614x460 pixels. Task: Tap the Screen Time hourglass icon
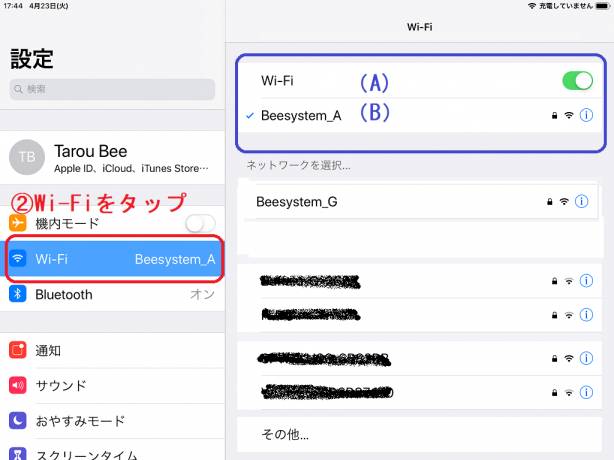(18, 455)
